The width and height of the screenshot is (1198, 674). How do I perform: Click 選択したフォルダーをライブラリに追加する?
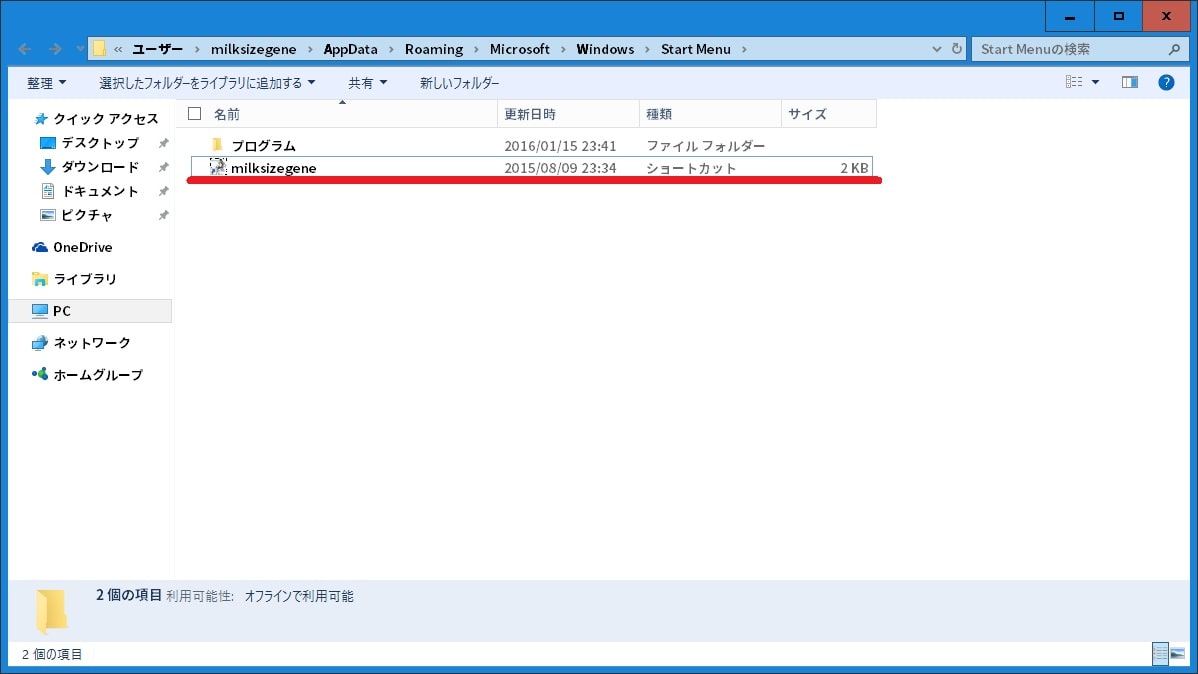(206, 83)
